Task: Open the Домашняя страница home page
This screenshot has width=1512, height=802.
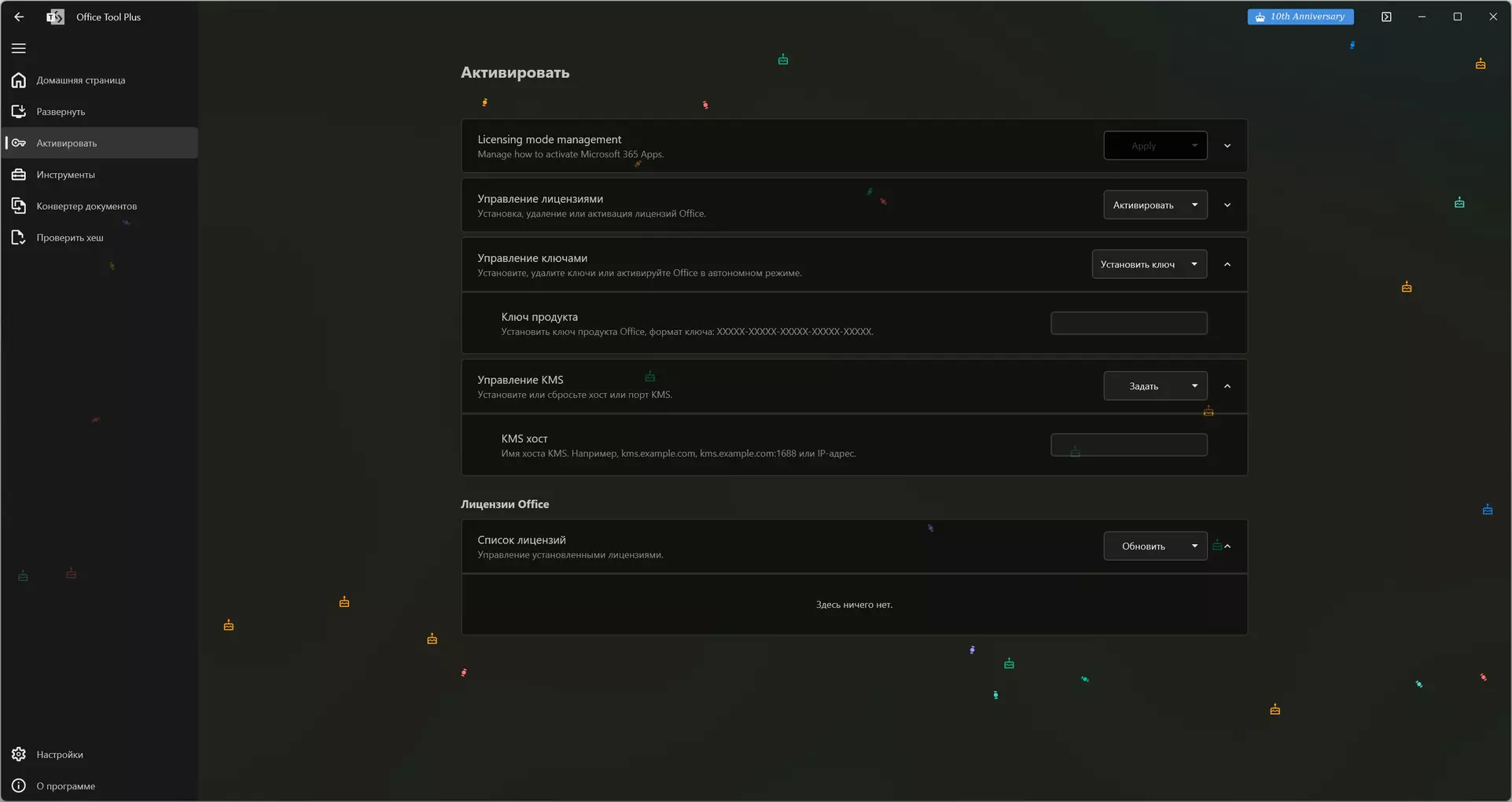Action: pyautogui.click(x=99, y=80)
